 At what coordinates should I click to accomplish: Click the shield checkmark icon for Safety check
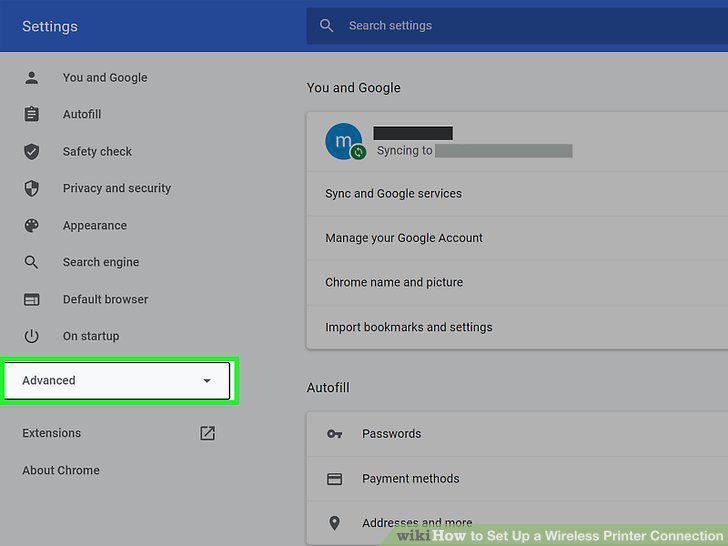[32, 151]
